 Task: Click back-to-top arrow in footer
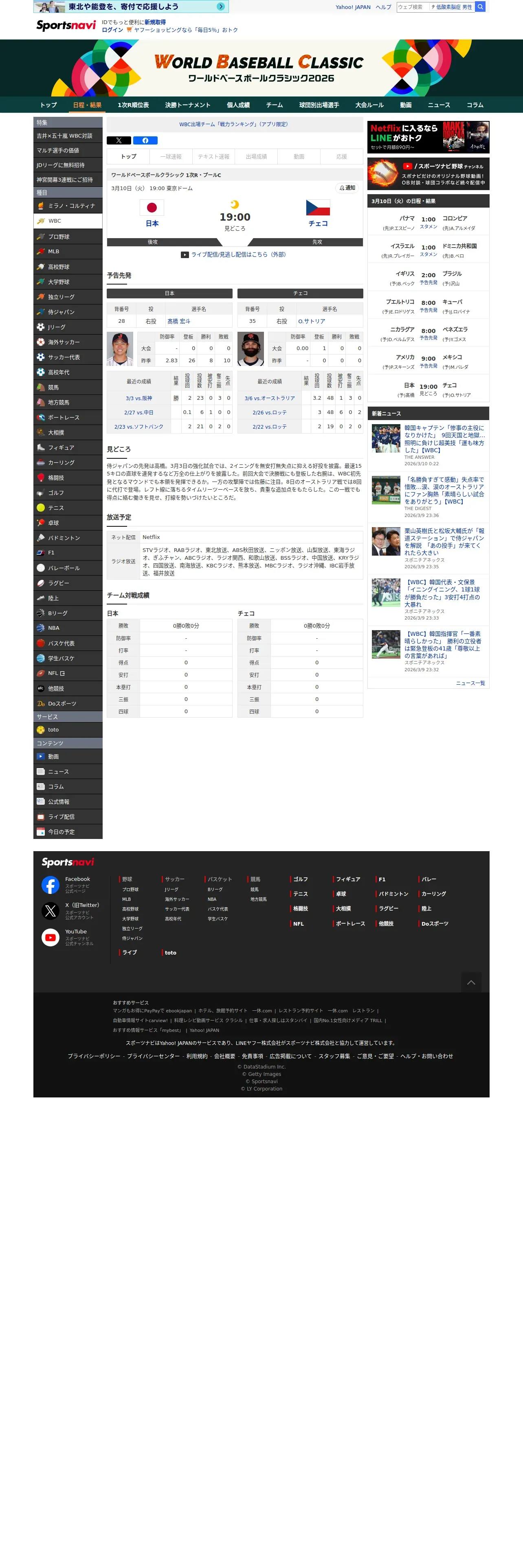coord(471,982)
